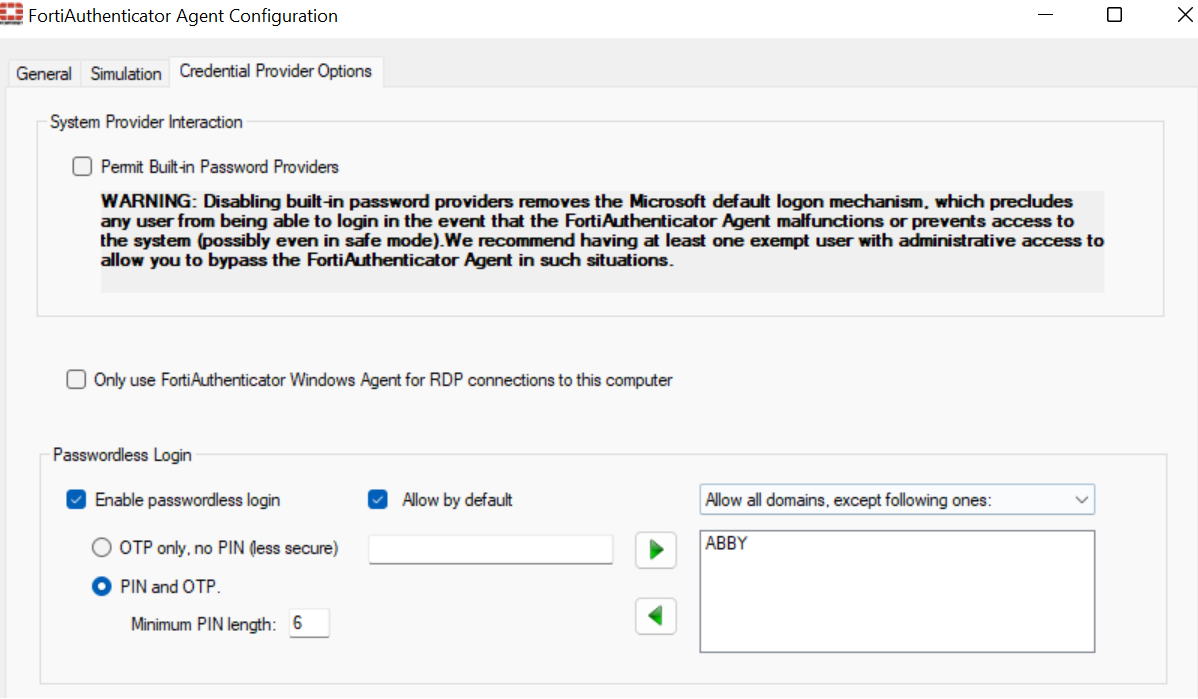
Task: Uncheck Allow by default
Action: point(378,499)
